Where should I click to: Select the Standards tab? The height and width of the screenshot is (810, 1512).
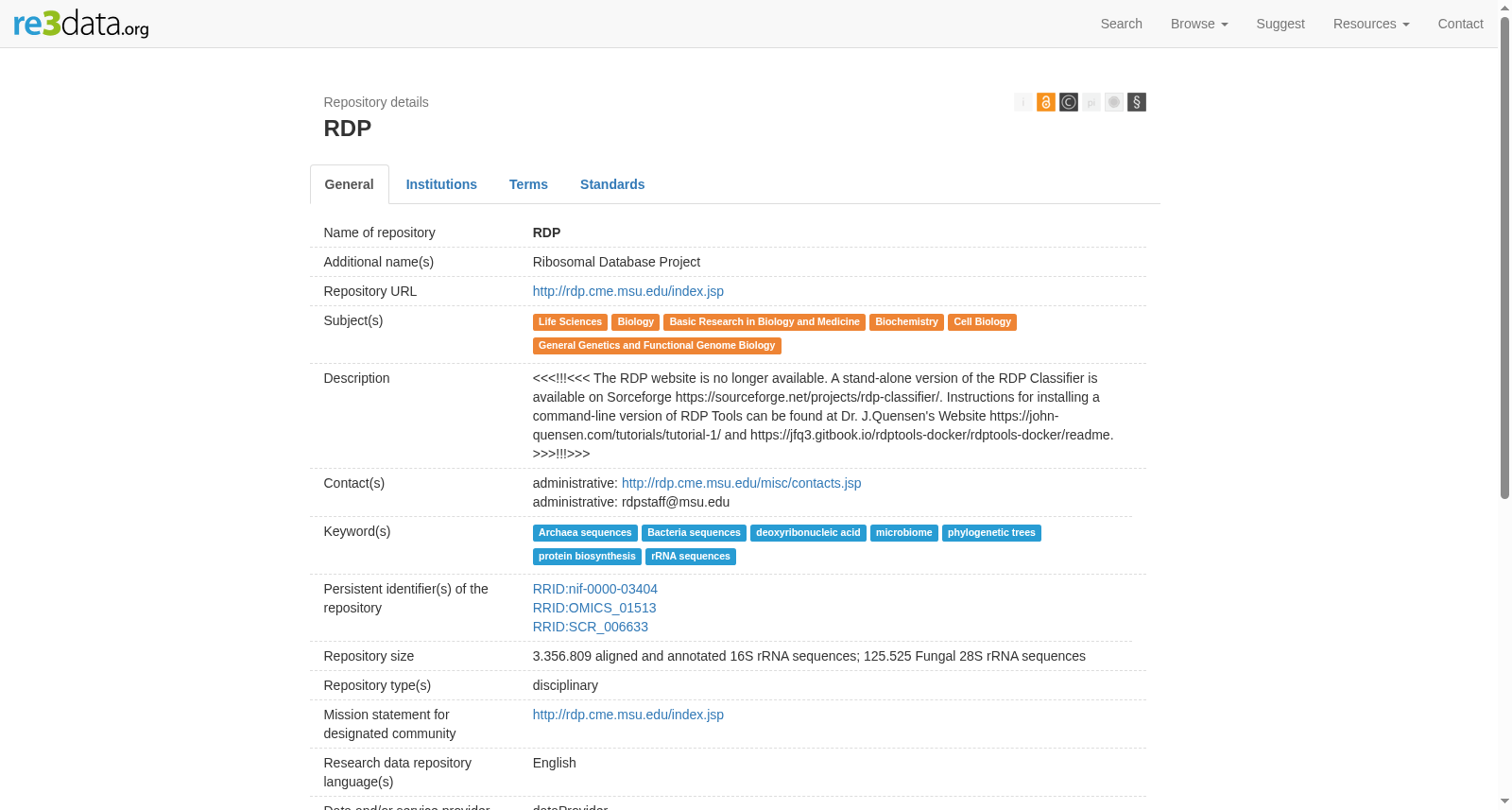point(612,184)
